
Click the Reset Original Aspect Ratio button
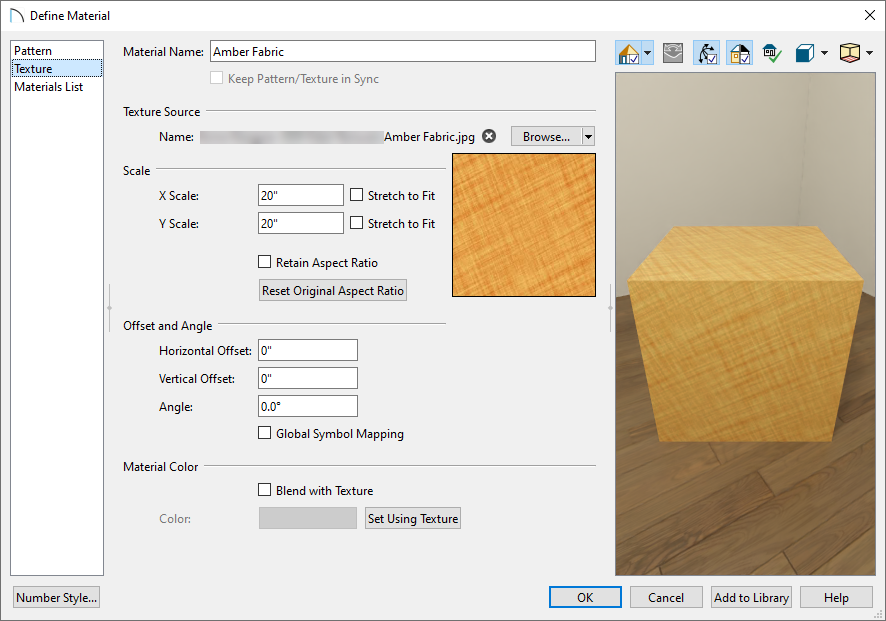(332, 290)
